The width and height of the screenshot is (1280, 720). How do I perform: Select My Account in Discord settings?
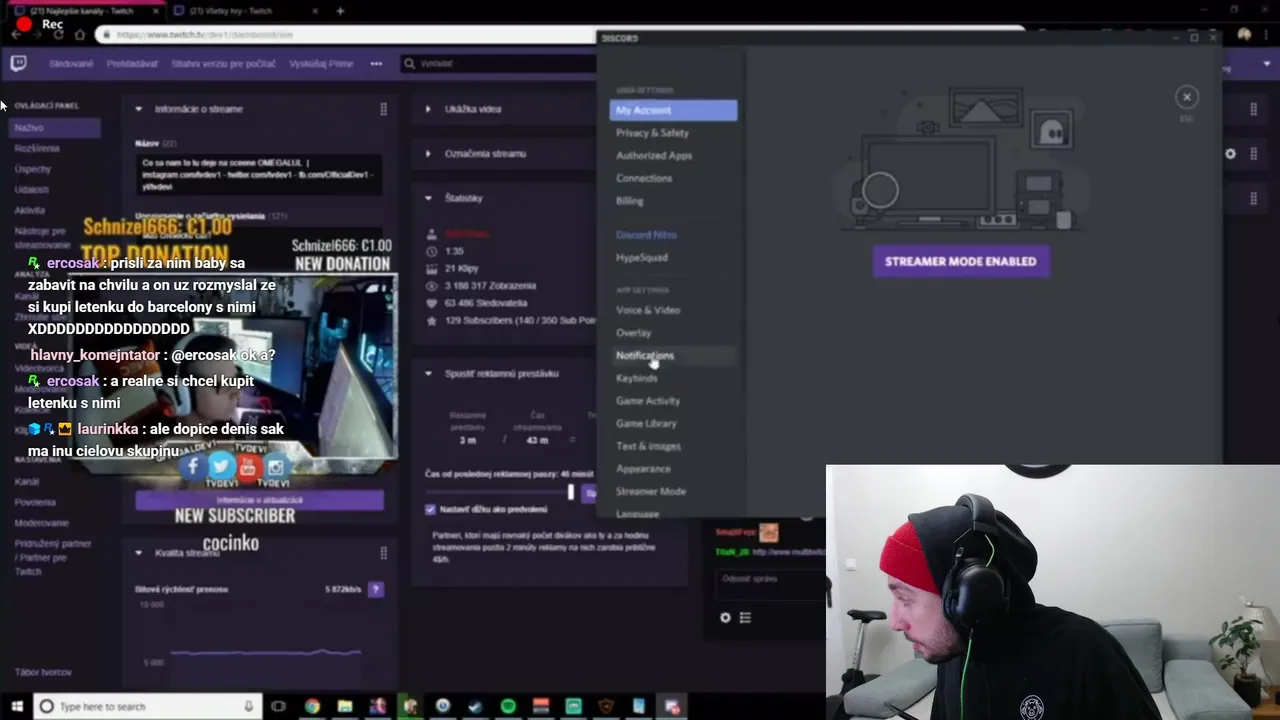pyautogui.click(x=673, y=110)
